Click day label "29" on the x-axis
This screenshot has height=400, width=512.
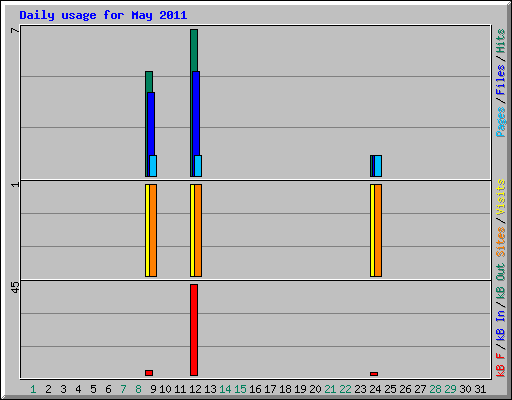pos(450,389)
